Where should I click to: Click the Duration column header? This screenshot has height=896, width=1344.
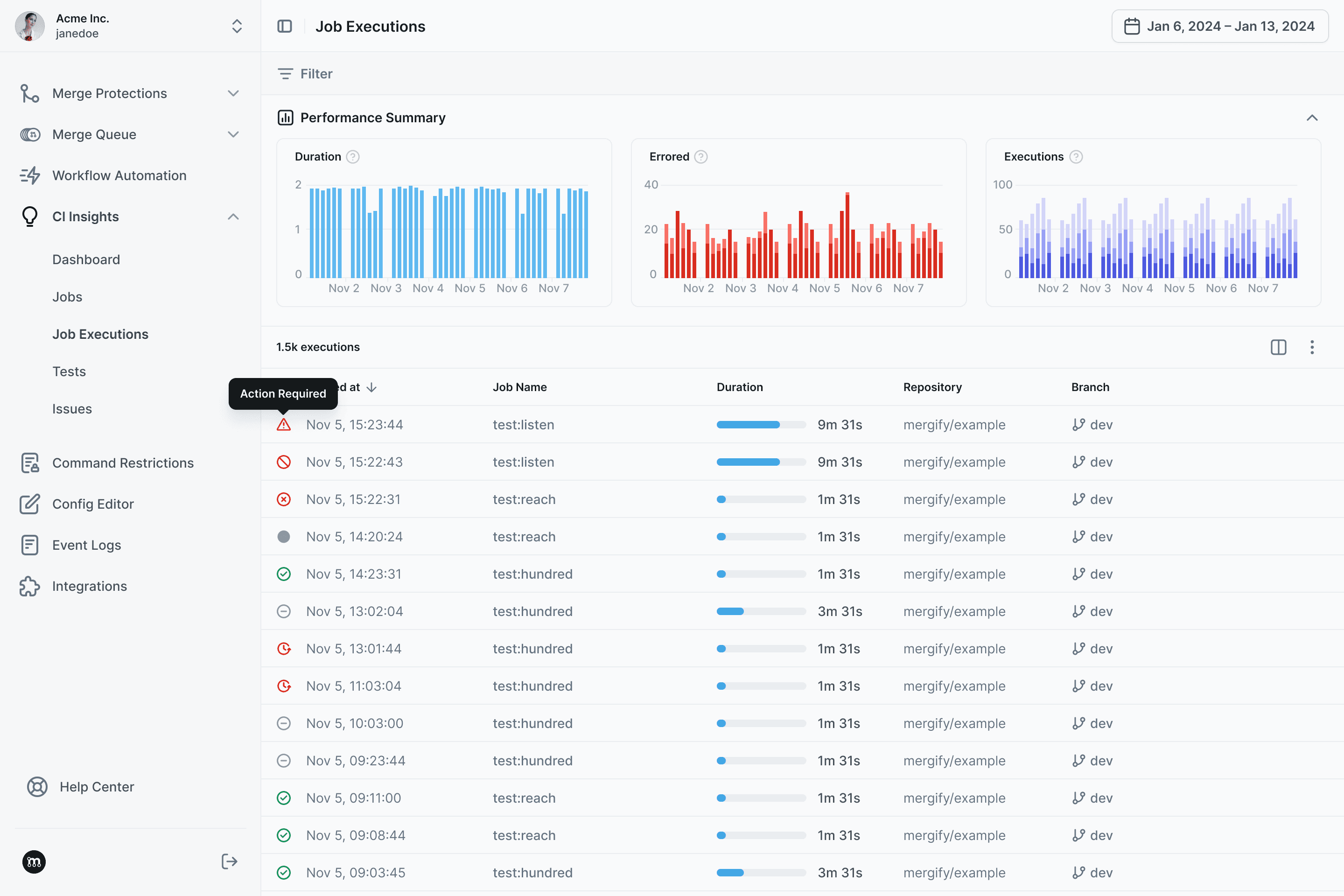click(x=739, y=387)
